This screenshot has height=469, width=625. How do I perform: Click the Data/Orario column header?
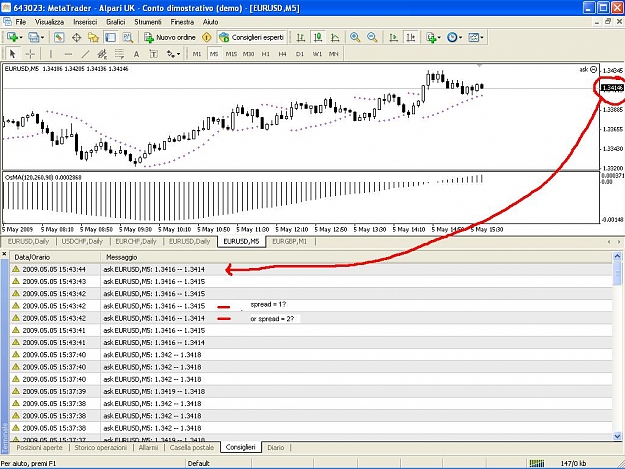(55, 257)
